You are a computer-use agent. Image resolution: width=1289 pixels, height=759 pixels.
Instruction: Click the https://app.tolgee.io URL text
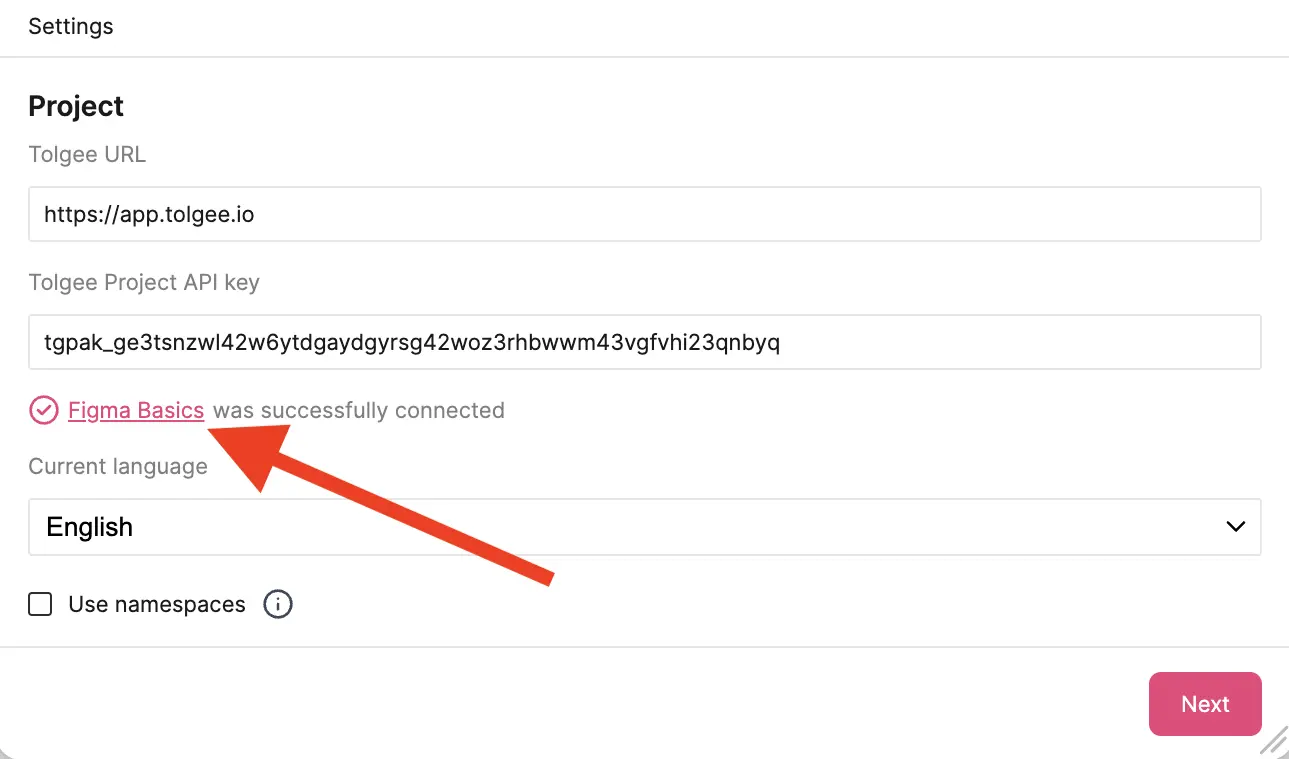(149, 214)
